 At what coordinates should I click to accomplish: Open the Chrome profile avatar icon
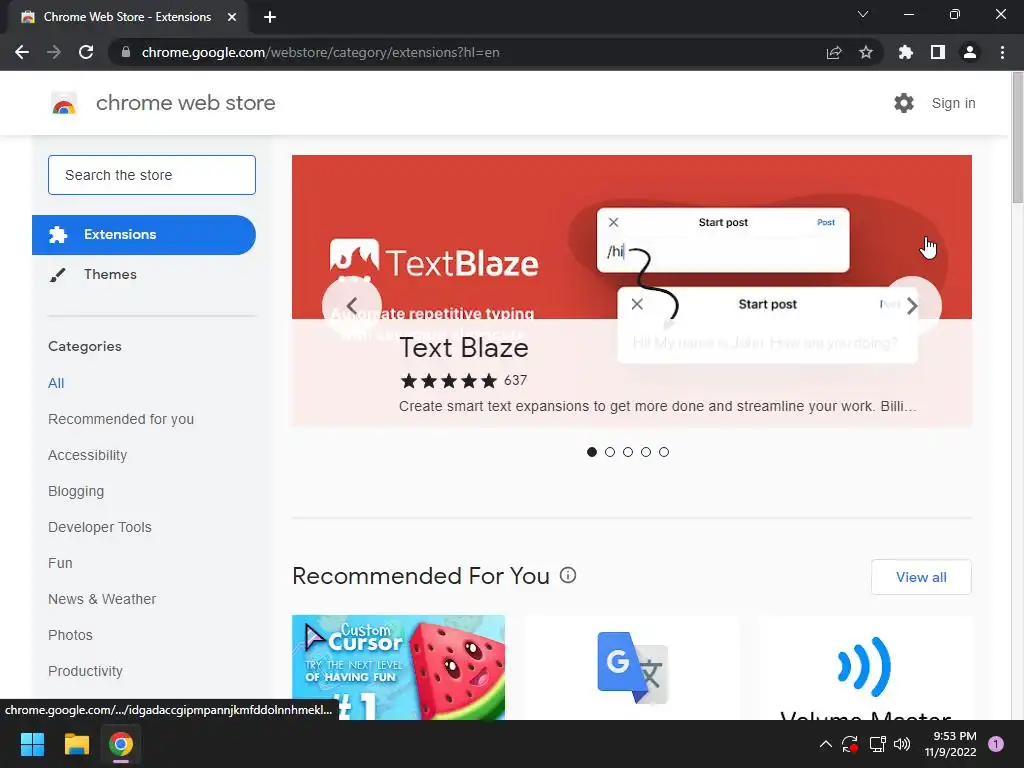970,52
